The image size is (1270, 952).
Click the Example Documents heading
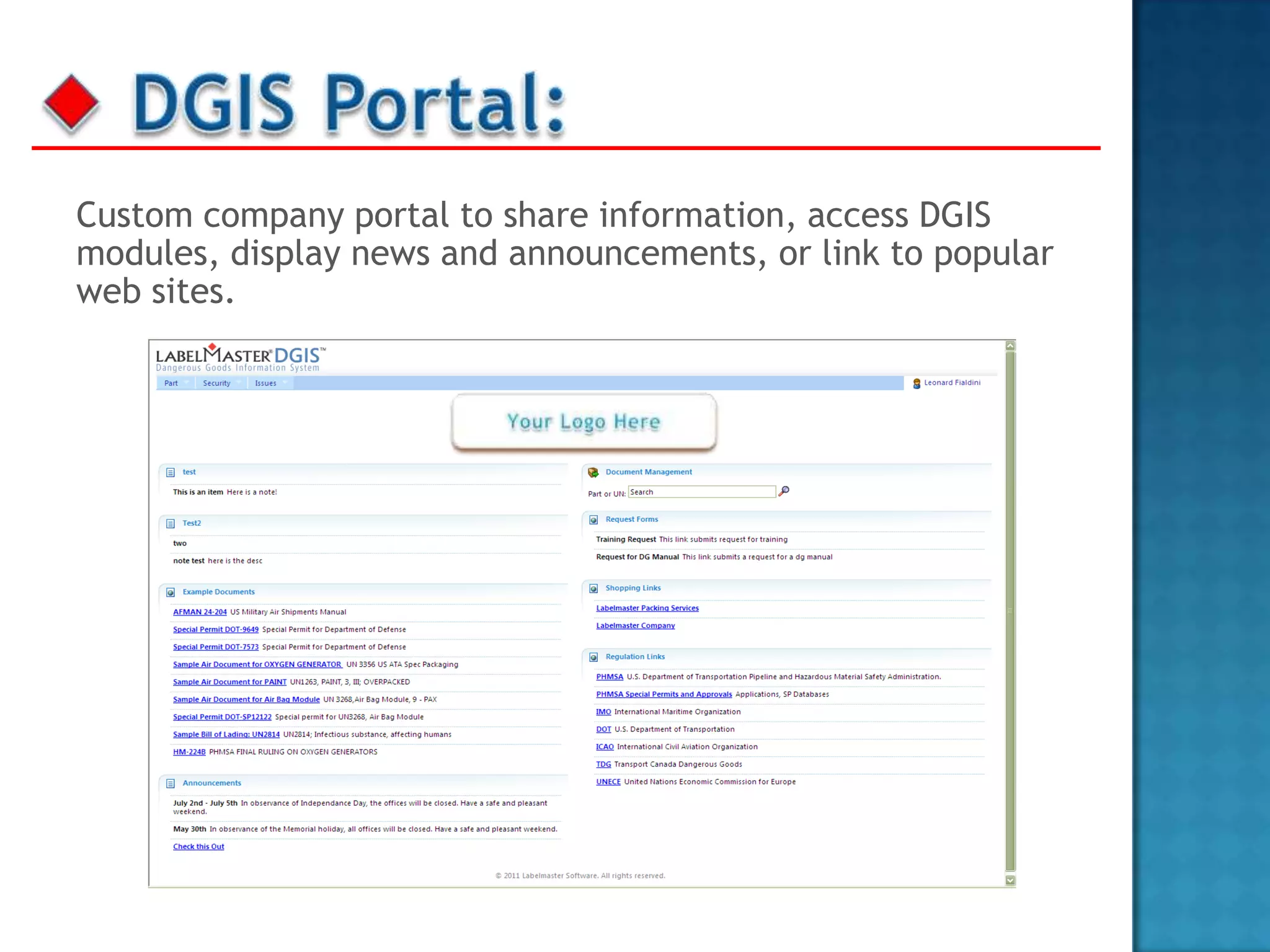(218, 592)
